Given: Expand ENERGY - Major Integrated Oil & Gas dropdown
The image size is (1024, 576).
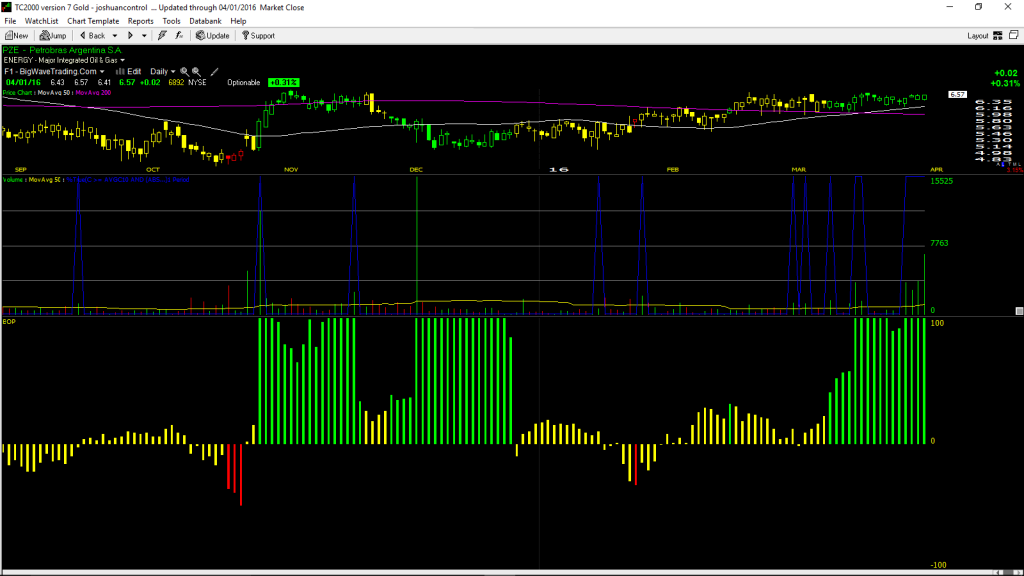Looking at the screenshot, I should (x=64, y=60).
